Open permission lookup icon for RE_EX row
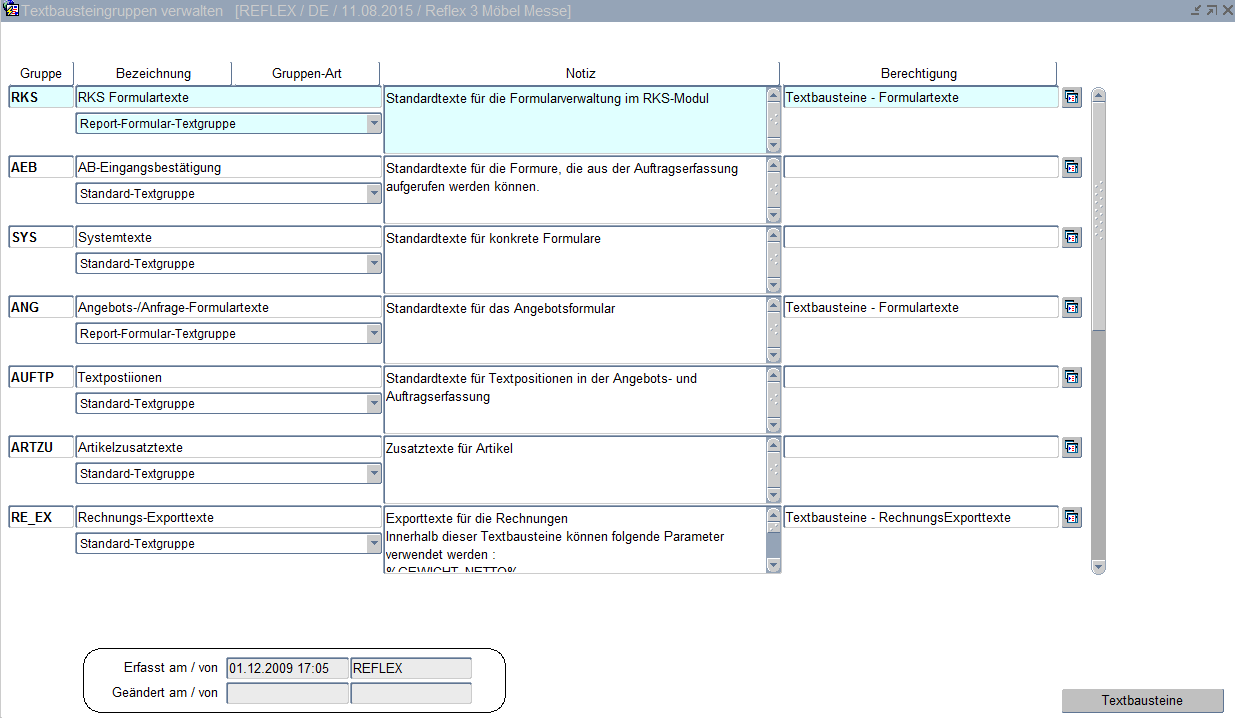The width and height of the screenshot is (1235, 718). 1071,518
